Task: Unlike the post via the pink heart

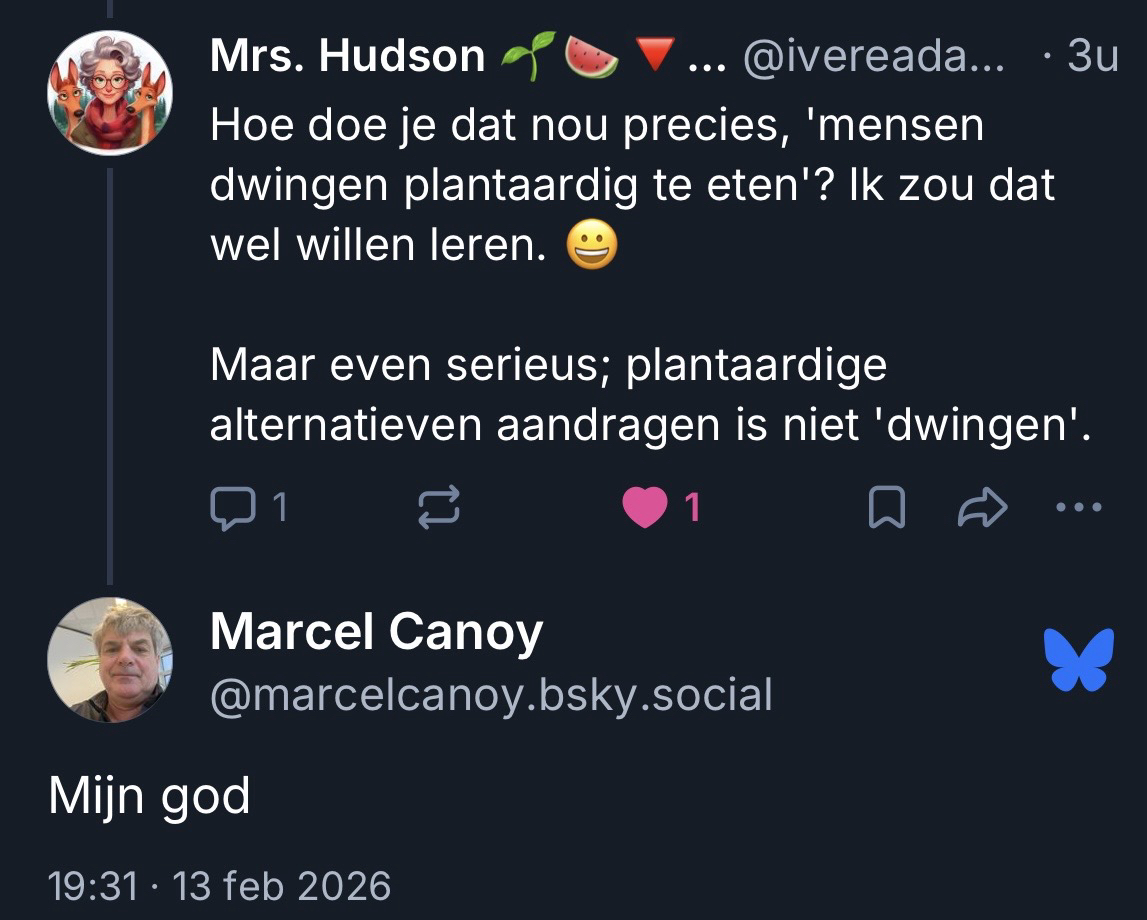Action: 644,509
